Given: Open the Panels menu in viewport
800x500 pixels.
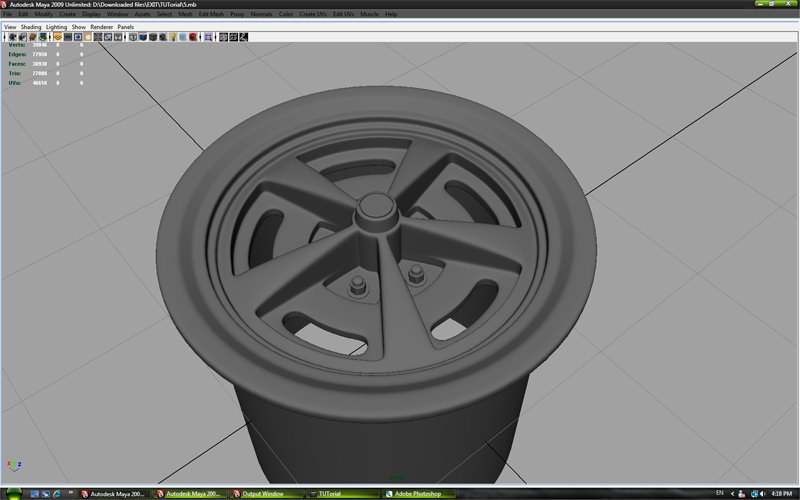Looking at the screenshot, I should tap(125, 27).
